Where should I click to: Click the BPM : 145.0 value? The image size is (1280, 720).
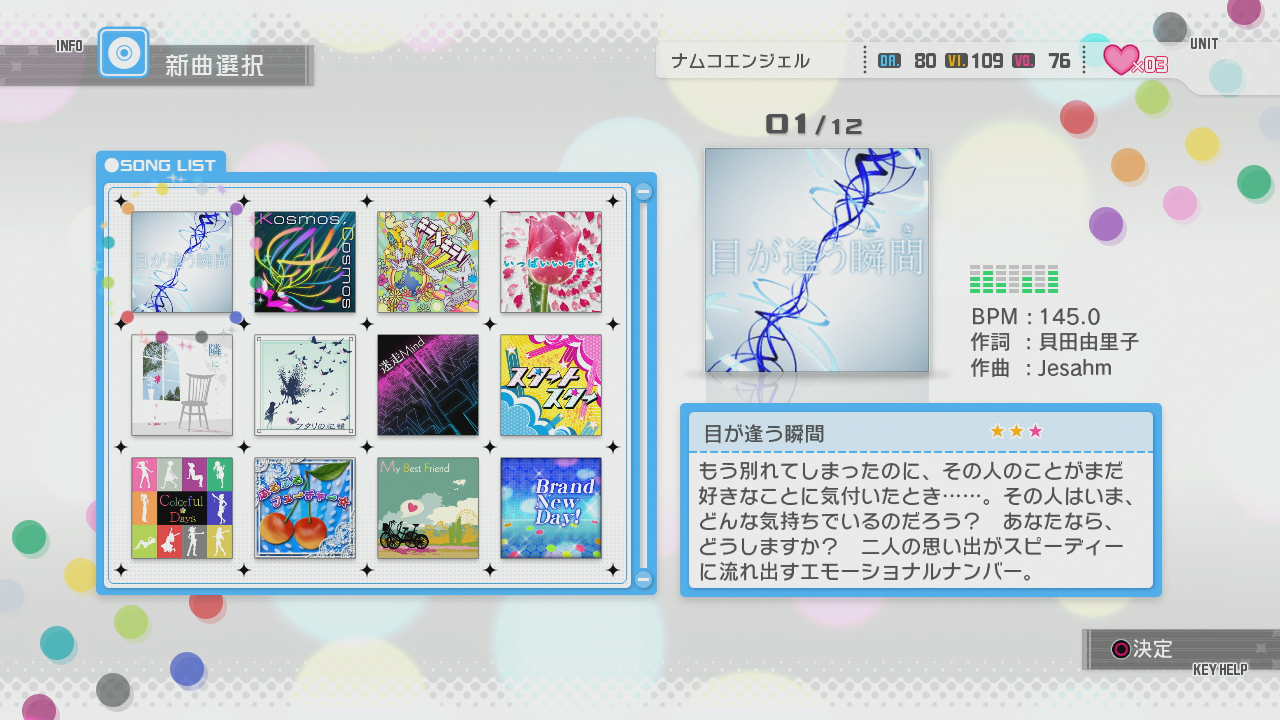click(x=1036, y=317)
